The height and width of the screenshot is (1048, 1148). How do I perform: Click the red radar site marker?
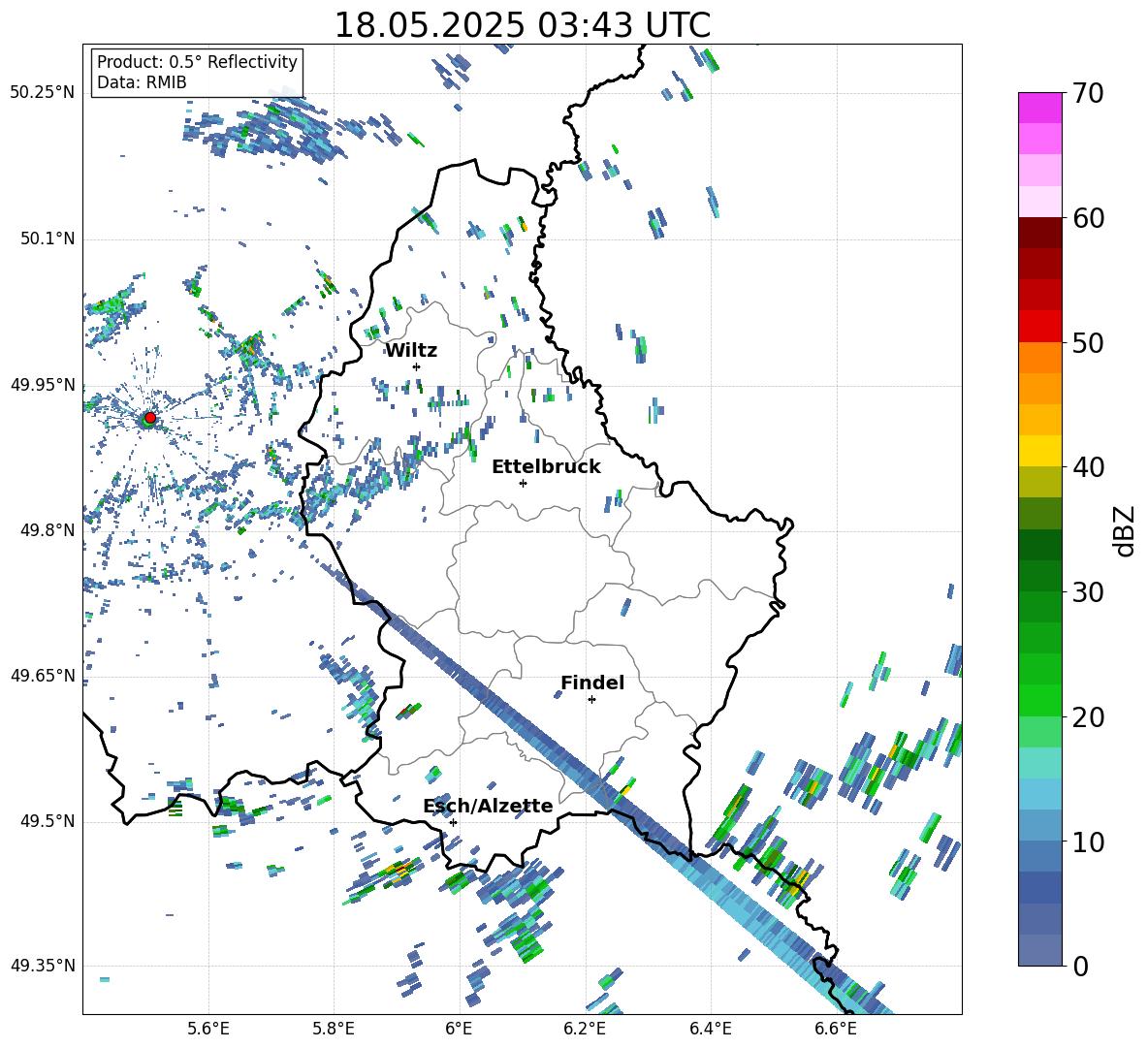(x=150, y=417)
